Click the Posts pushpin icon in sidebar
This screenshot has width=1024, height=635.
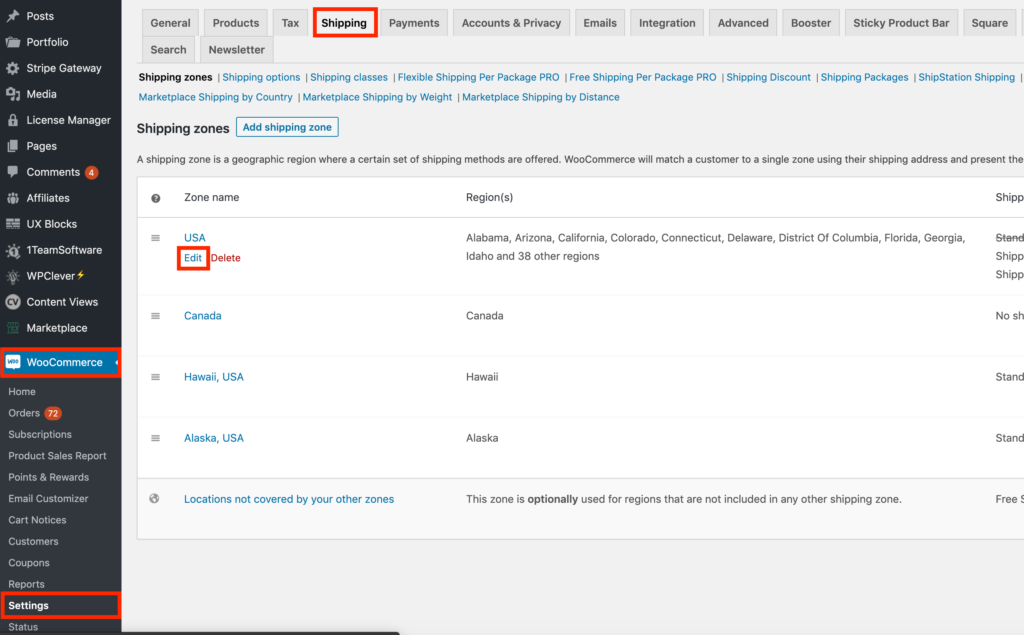click(x=12, y=17)
